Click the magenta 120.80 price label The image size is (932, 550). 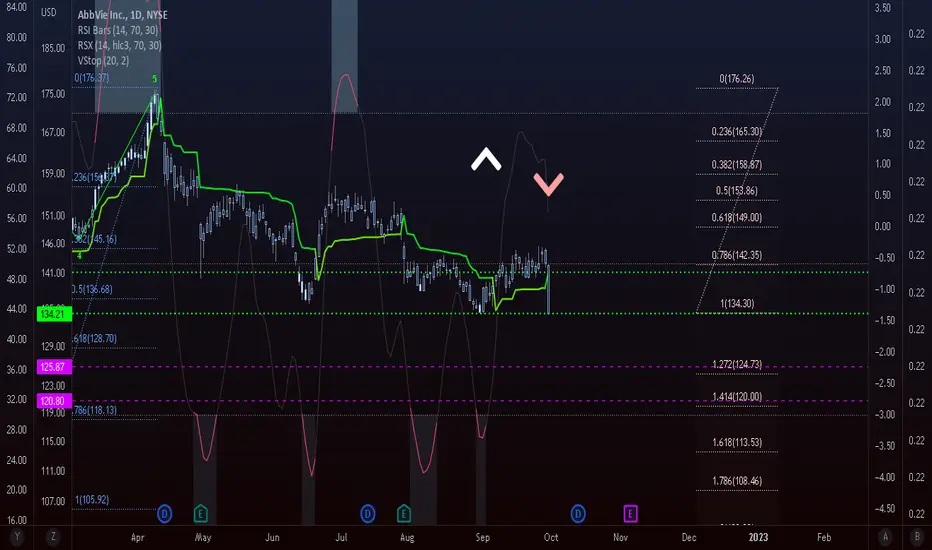pyautogui.click(x=54, y=401)
